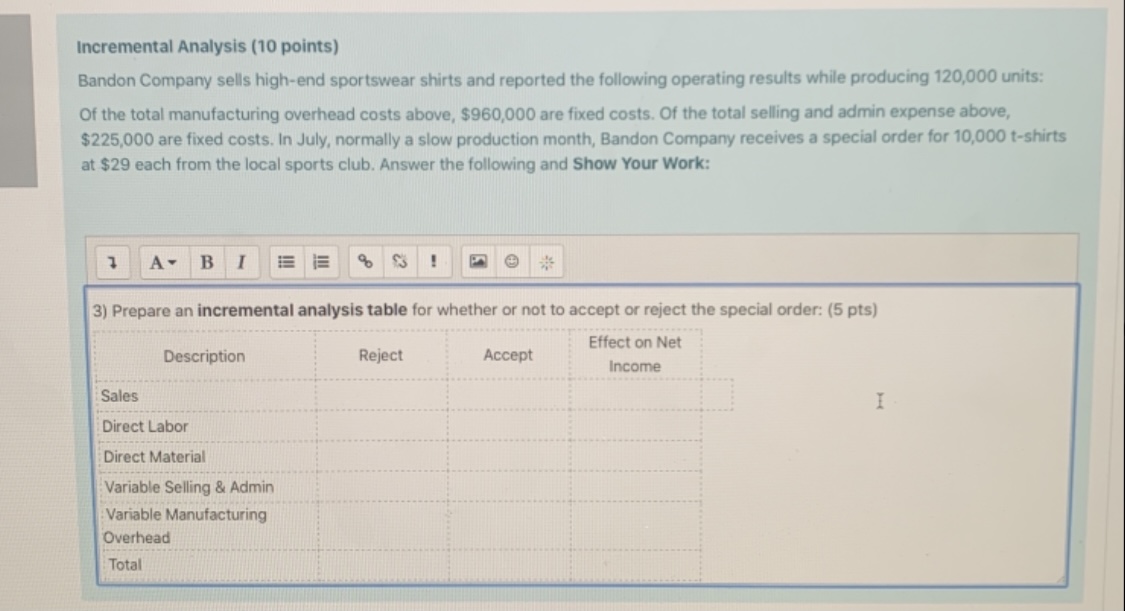Click the 'Effect on Net Income' header

coord(635,354)
